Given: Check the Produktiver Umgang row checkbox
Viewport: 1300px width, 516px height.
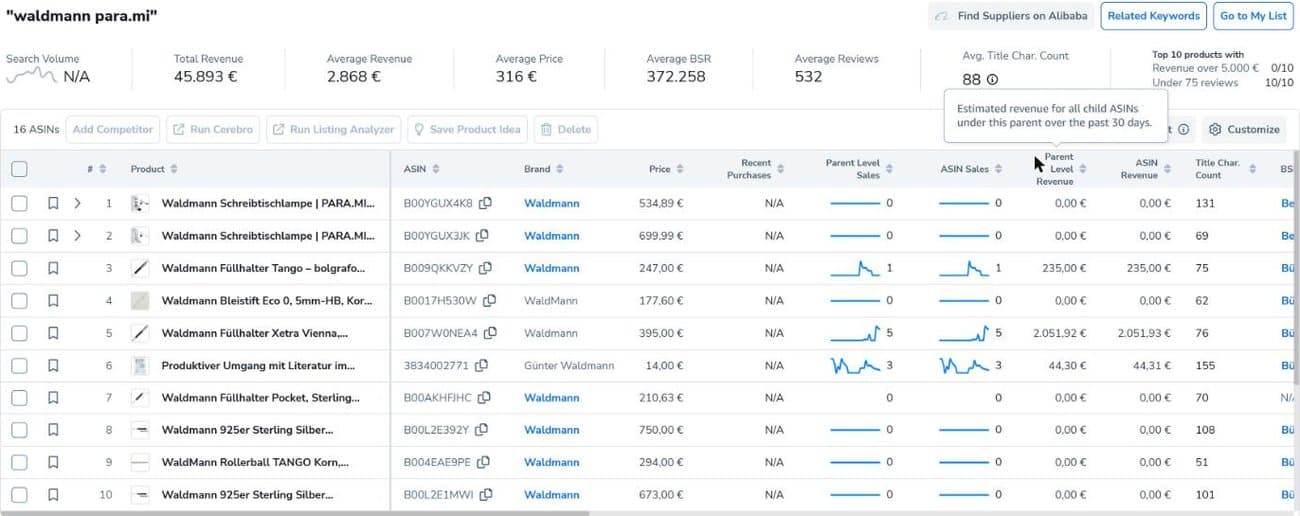Looking at the screenshot, I should tap(19, 366).
